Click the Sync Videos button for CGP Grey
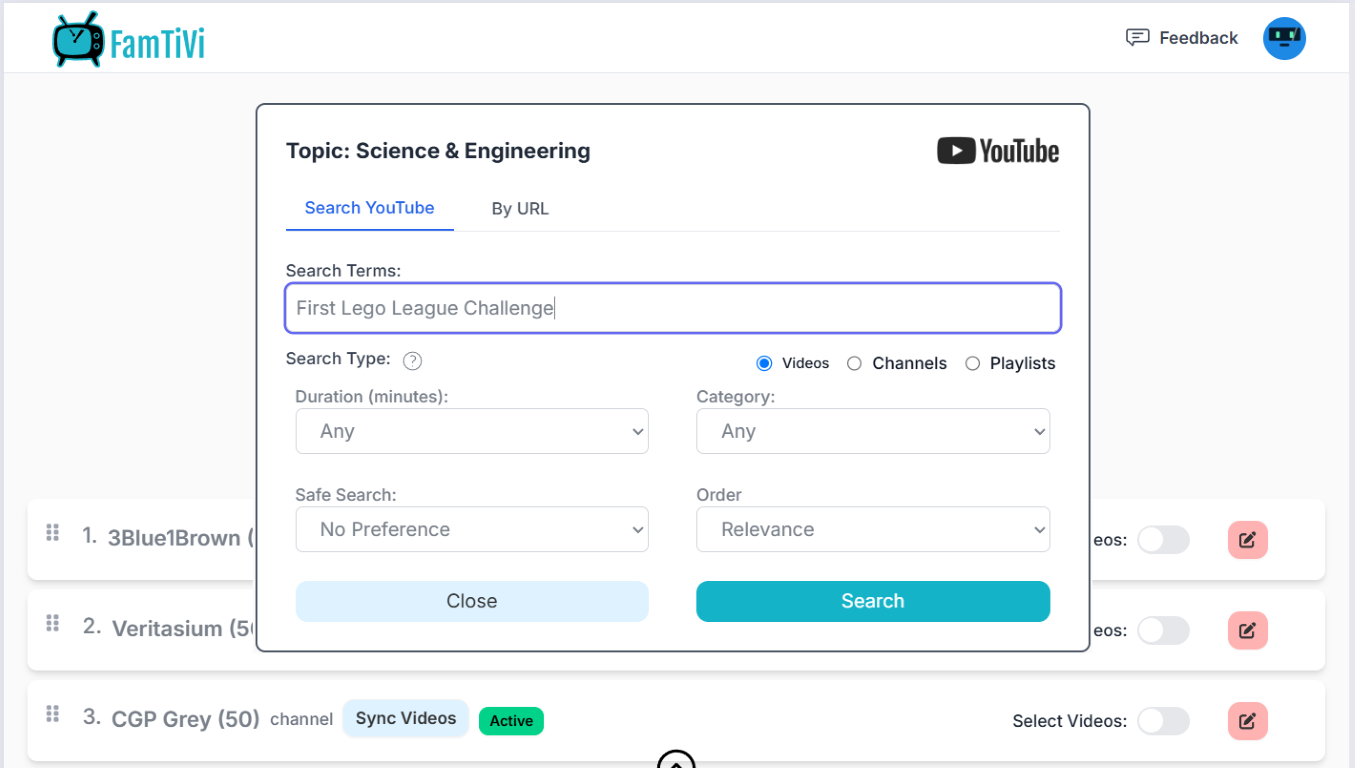1355x768 pixels. [405, 718]
